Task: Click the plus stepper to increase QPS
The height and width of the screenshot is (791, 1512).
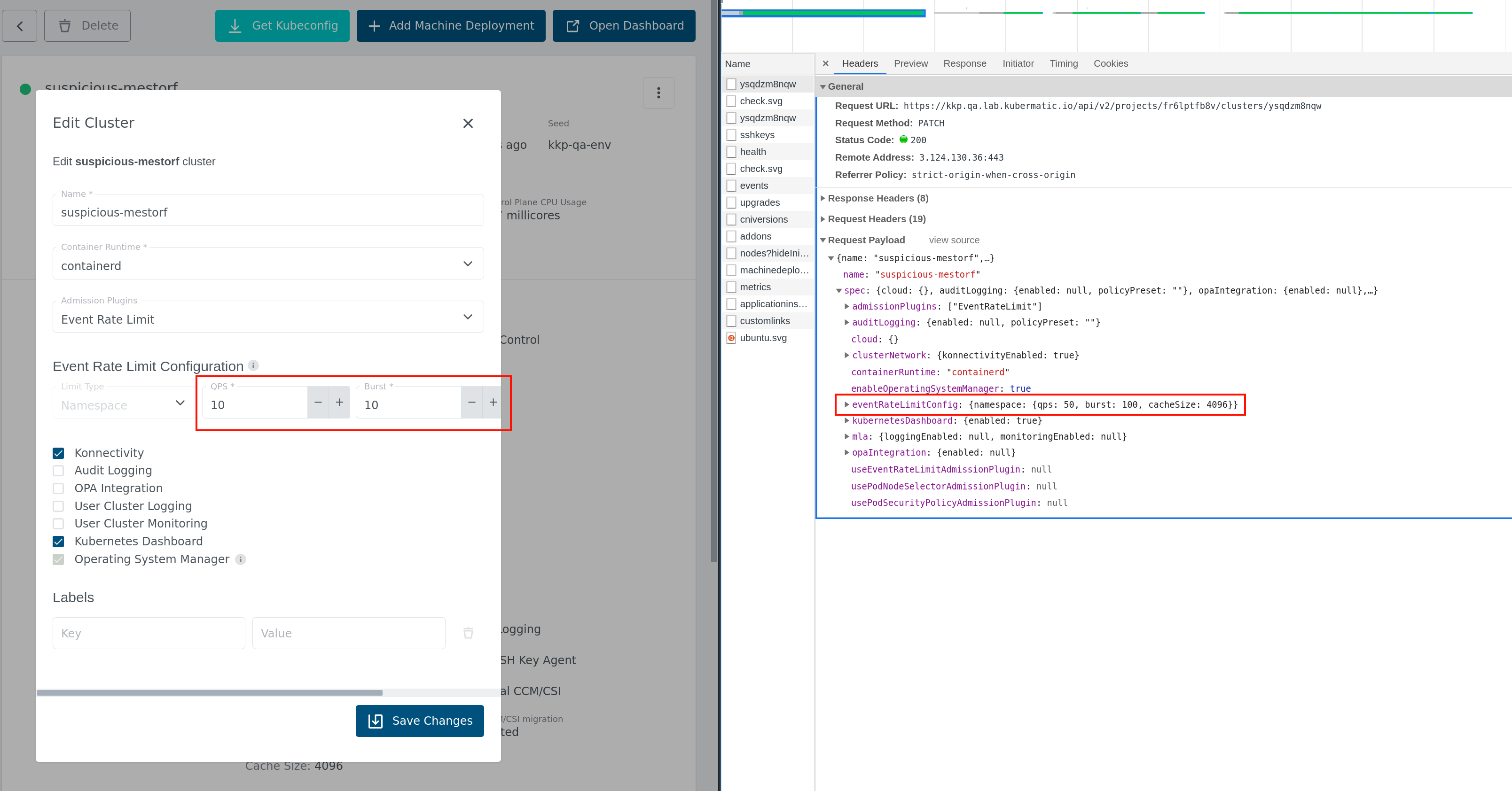Action: [x=339, y=403]
